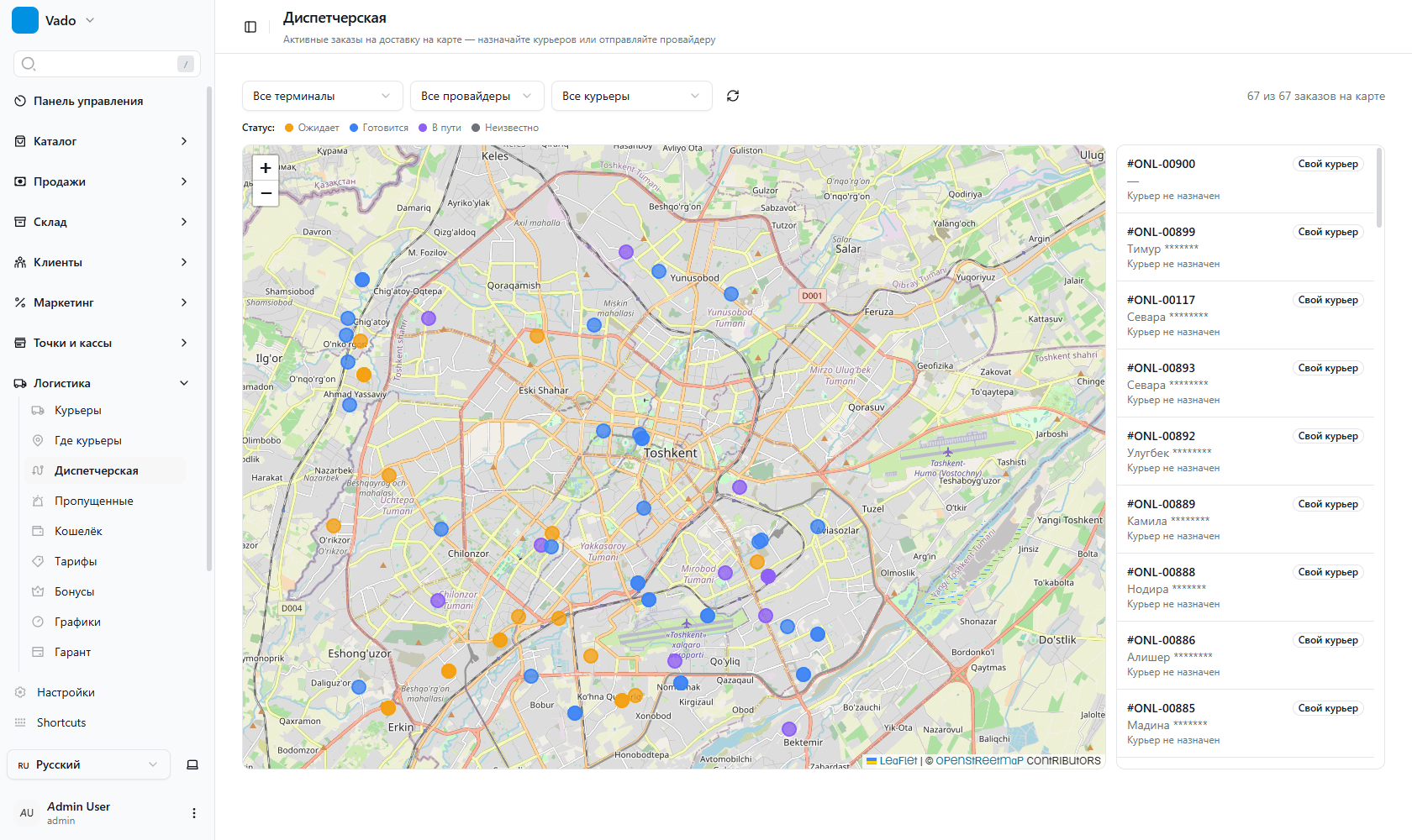Open the Панель управления dashboard icon
The width and height of the screenshot is (1412, 840).
point(20,101)
